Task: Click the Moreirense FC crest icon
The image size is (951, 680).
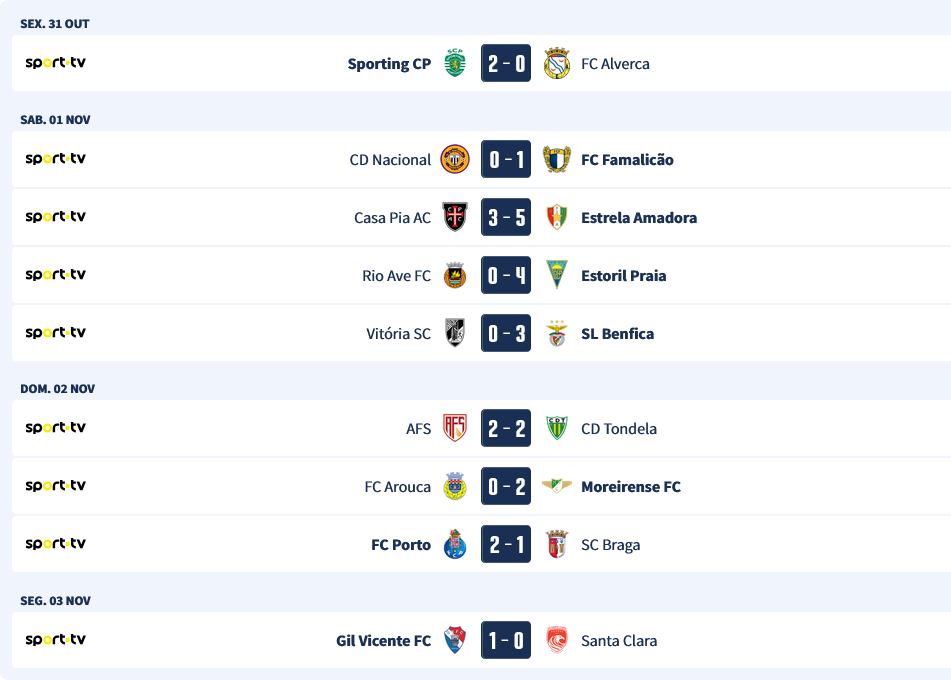Action: click(556, 486)
